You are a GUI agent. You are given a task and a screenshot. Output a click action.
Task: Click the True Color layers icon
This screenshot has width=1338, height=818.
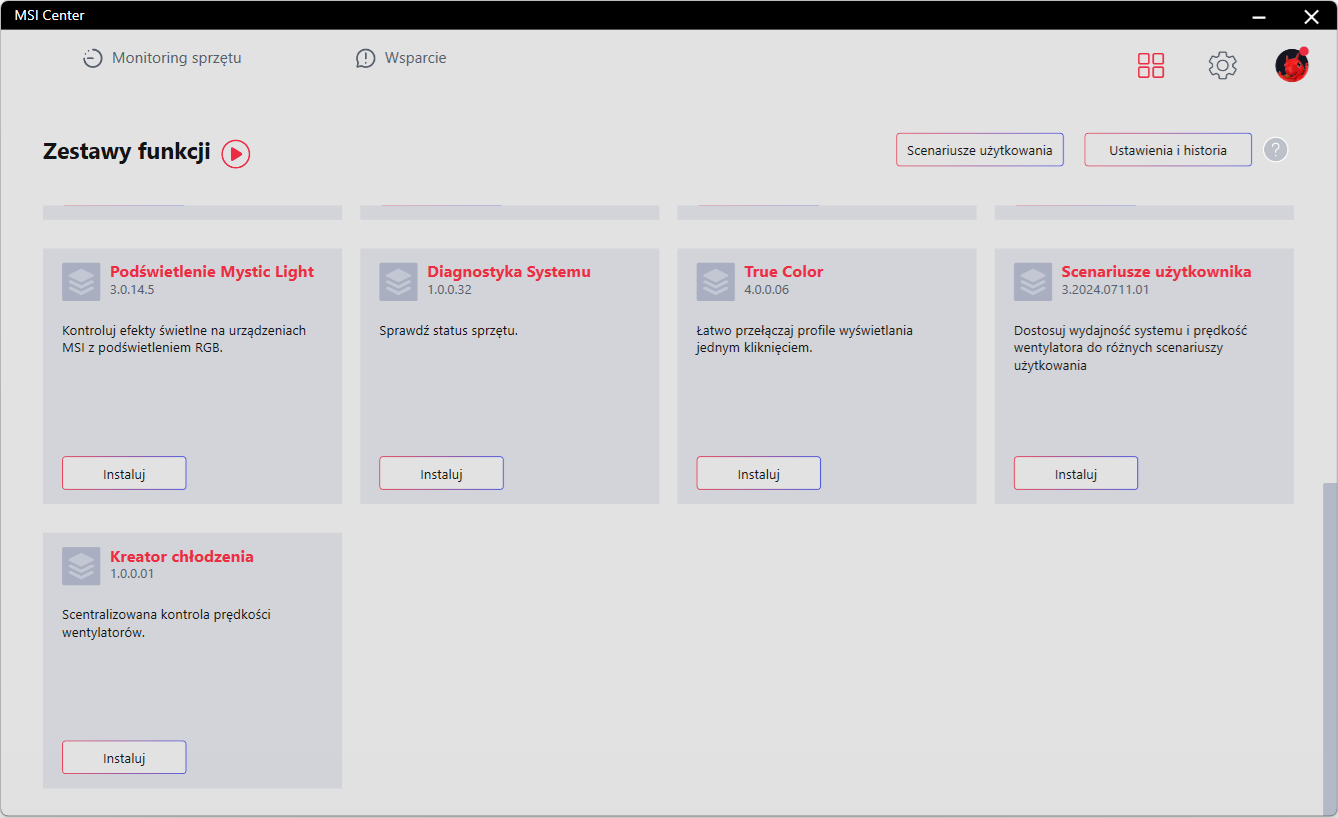[x=716, y=282]
